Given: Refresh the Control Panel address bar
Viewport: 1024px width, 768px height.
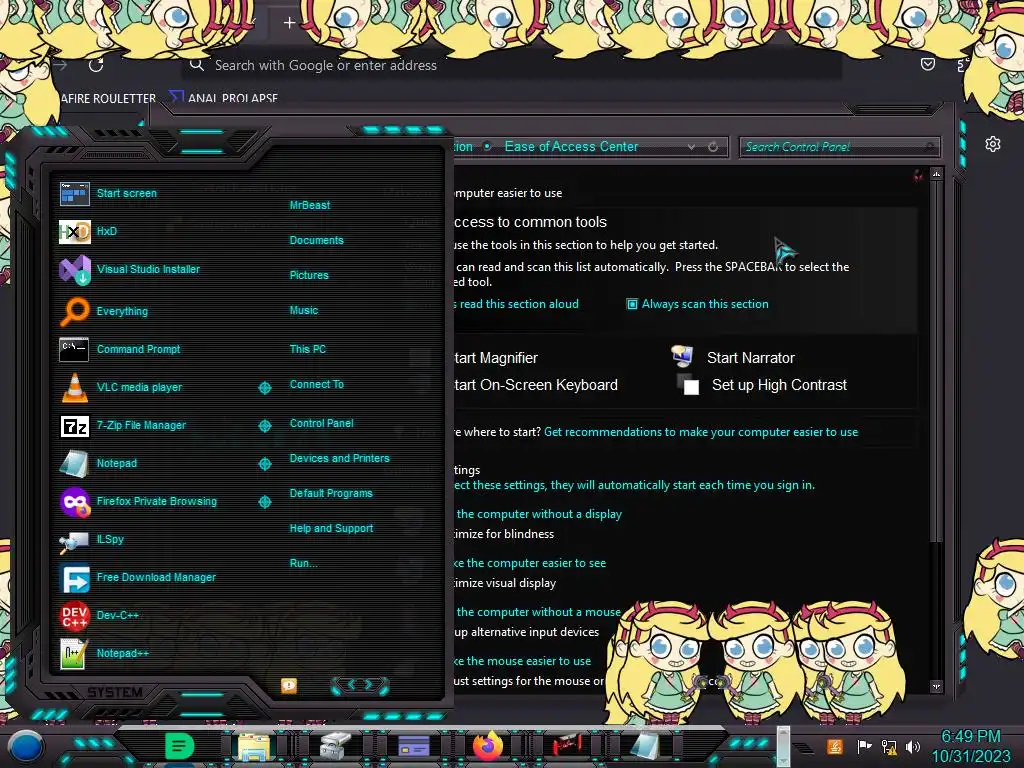Looking at the screenshot, I should click(x=713, y=147).
